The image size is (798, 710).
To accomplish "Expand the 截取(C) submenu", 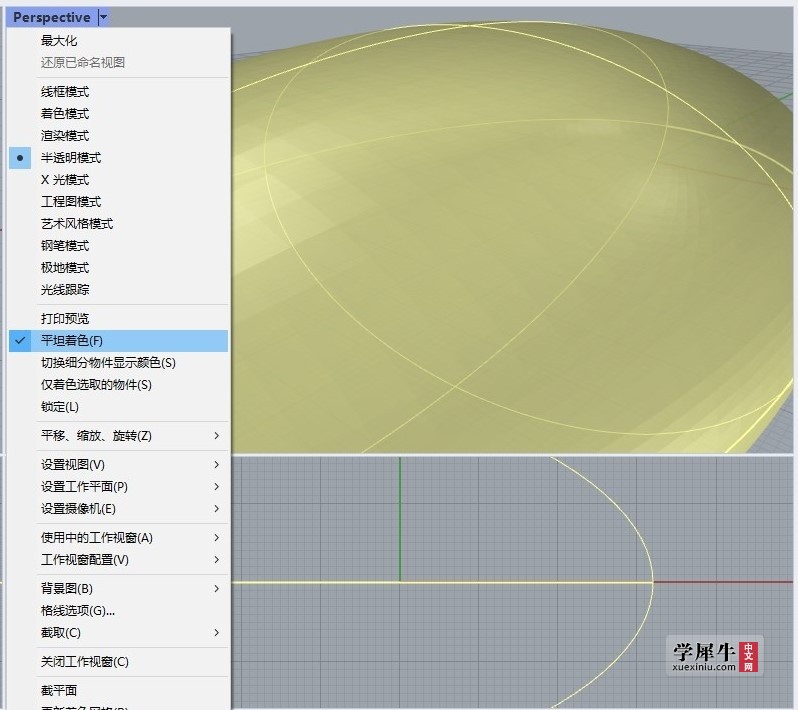I will [x=119, y=633].
